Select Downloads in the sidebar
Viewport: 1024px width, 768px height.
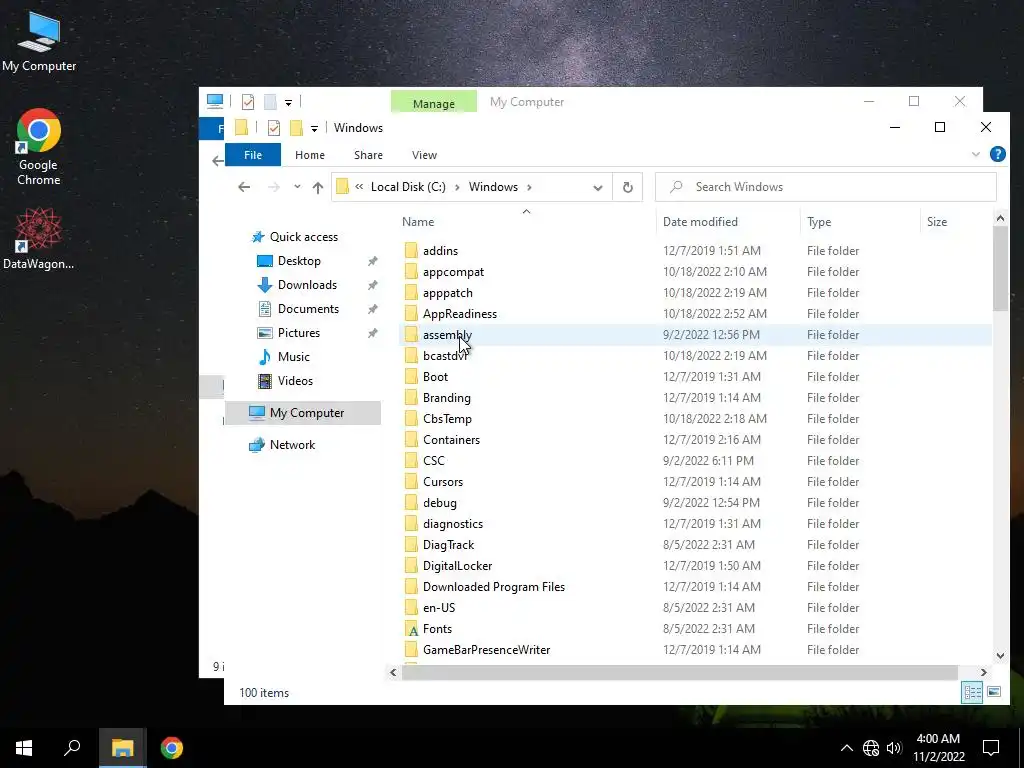point(307,285)
